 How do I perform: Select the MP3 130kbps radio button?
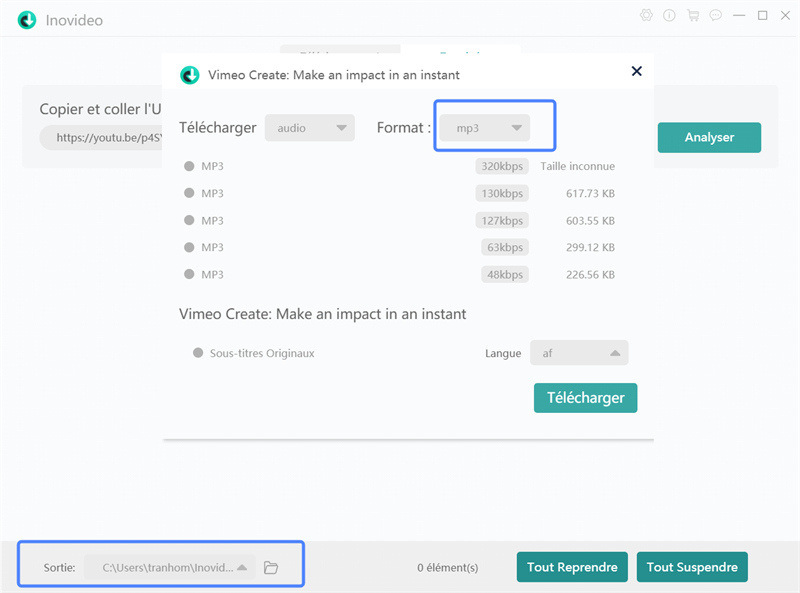click(189, 193)
